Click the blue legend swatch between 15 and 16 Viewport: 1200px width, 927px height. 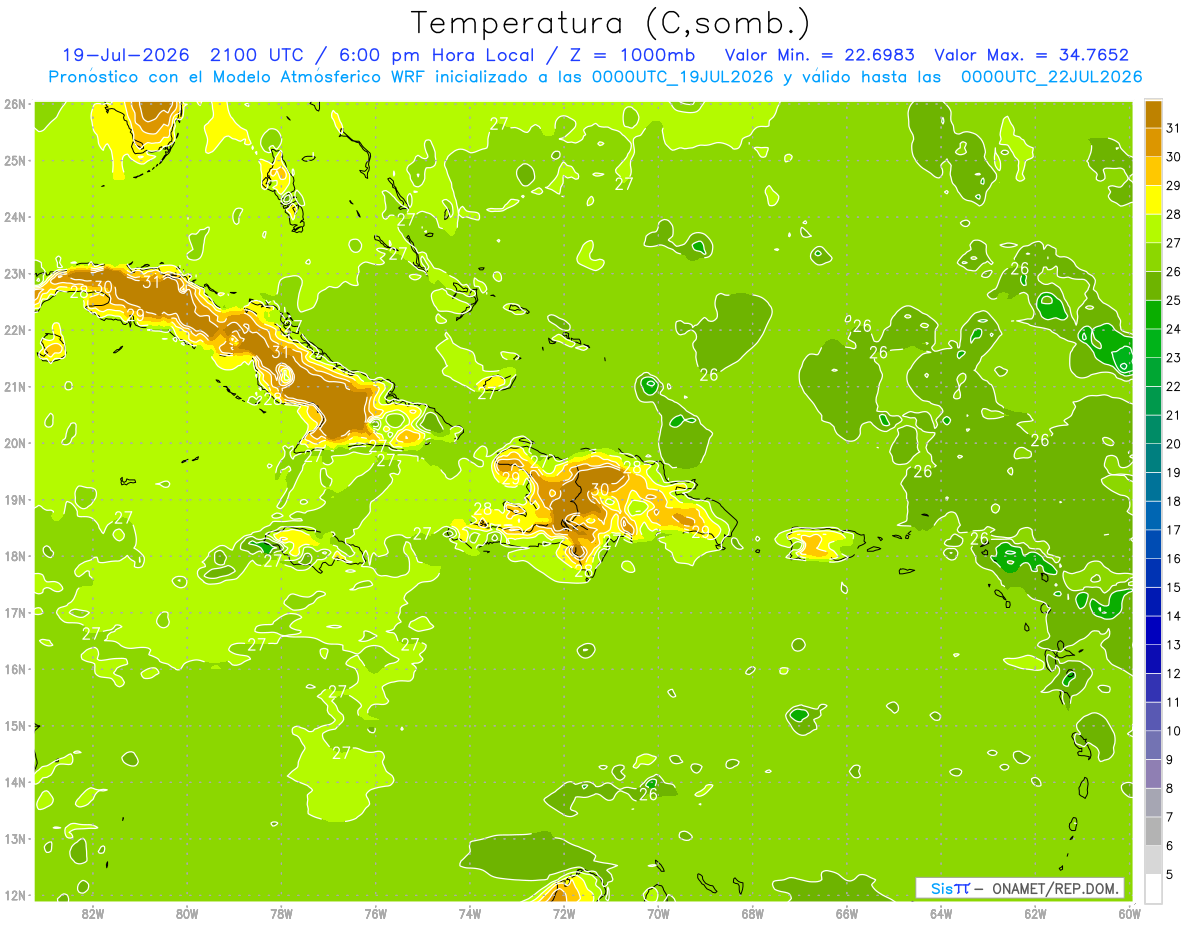pyautogui.click(x=1154, y=573)
